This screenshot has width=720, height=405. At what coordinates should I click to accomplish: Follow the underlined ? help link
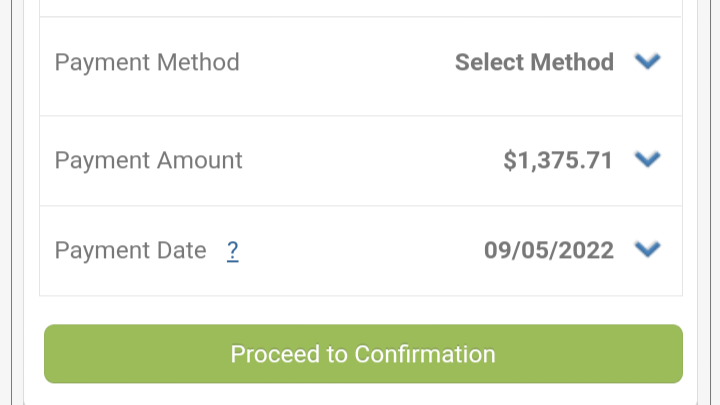coord(233,251)
